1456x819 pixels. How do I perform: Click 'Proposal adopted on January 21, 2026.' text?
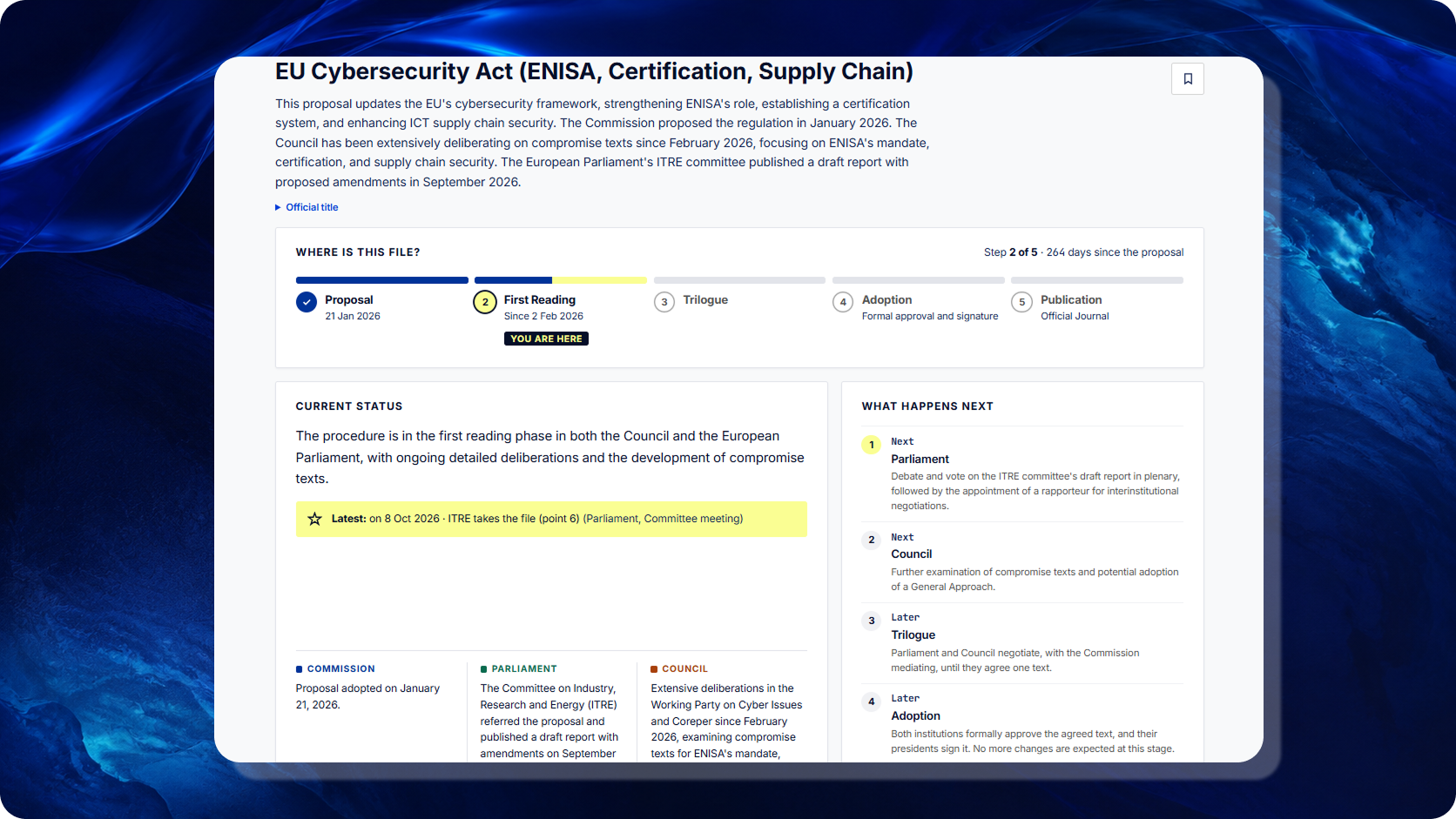367,696
